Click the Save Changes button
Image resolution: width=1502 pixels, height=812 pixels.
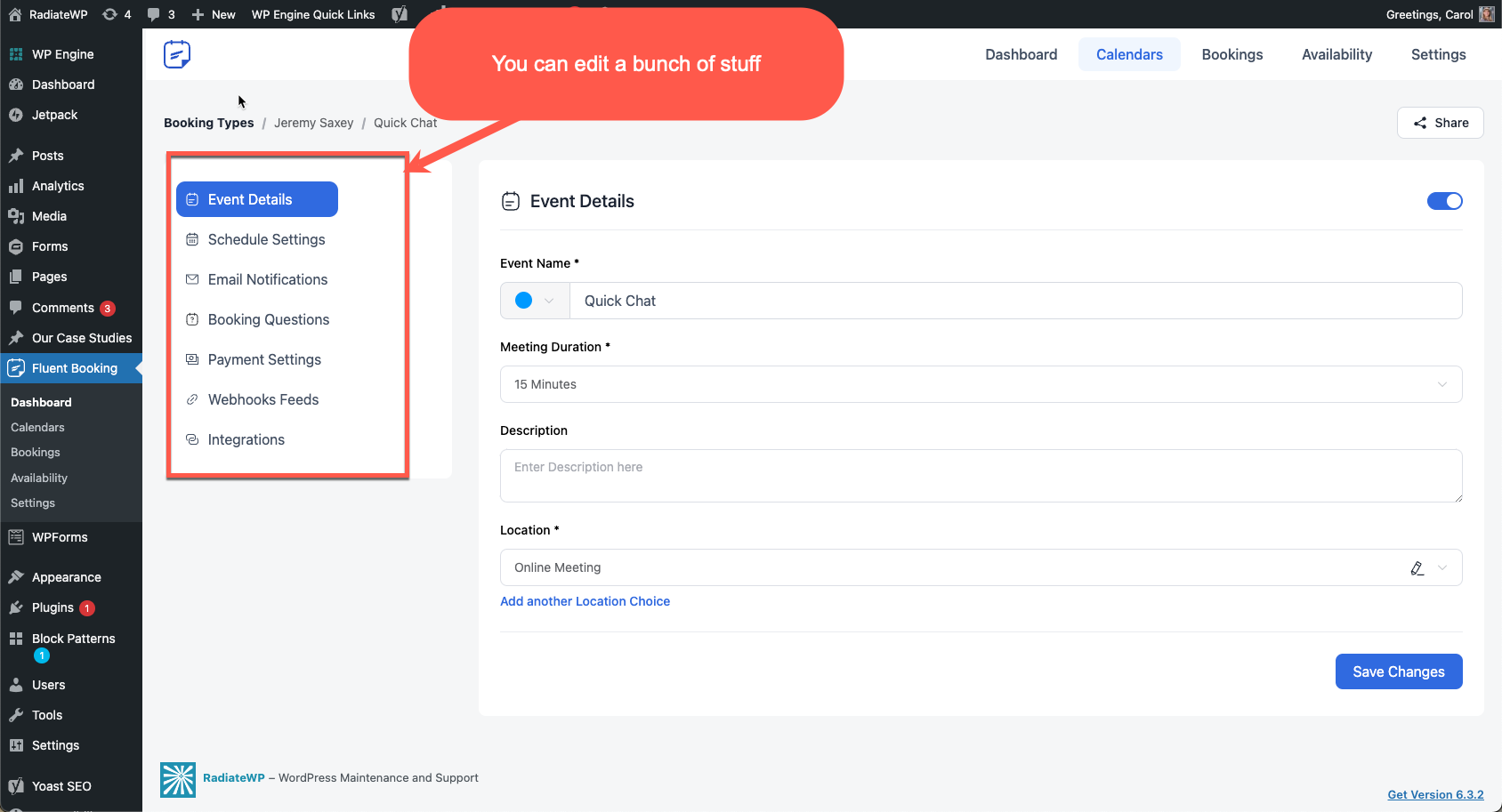coord(1399,671)
